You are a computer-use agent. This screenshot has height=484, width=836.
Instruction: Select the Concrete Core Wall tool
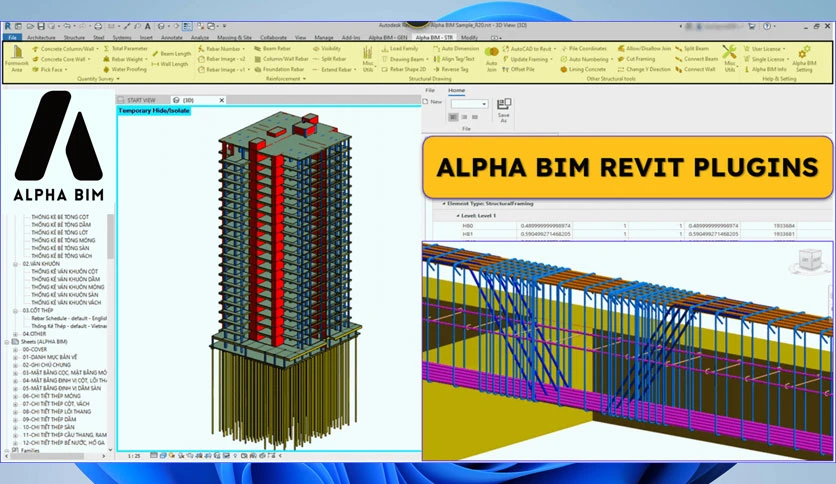point(61,59)
